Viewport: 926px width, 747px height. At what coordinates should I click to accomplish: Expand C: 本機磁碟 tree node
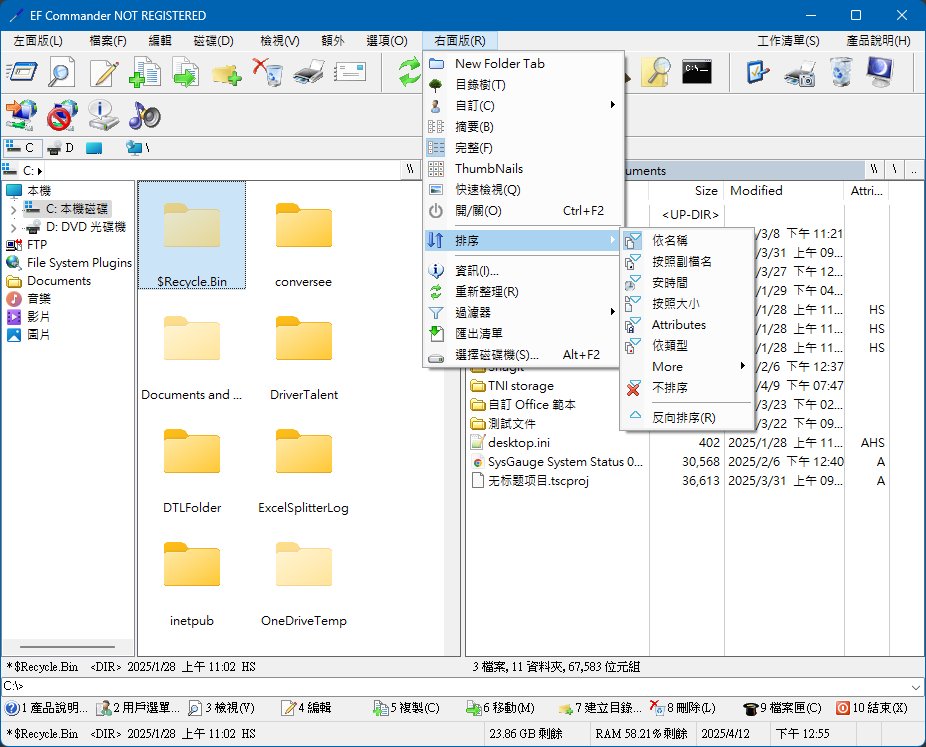pyautogui.click(x=13, y=210)
